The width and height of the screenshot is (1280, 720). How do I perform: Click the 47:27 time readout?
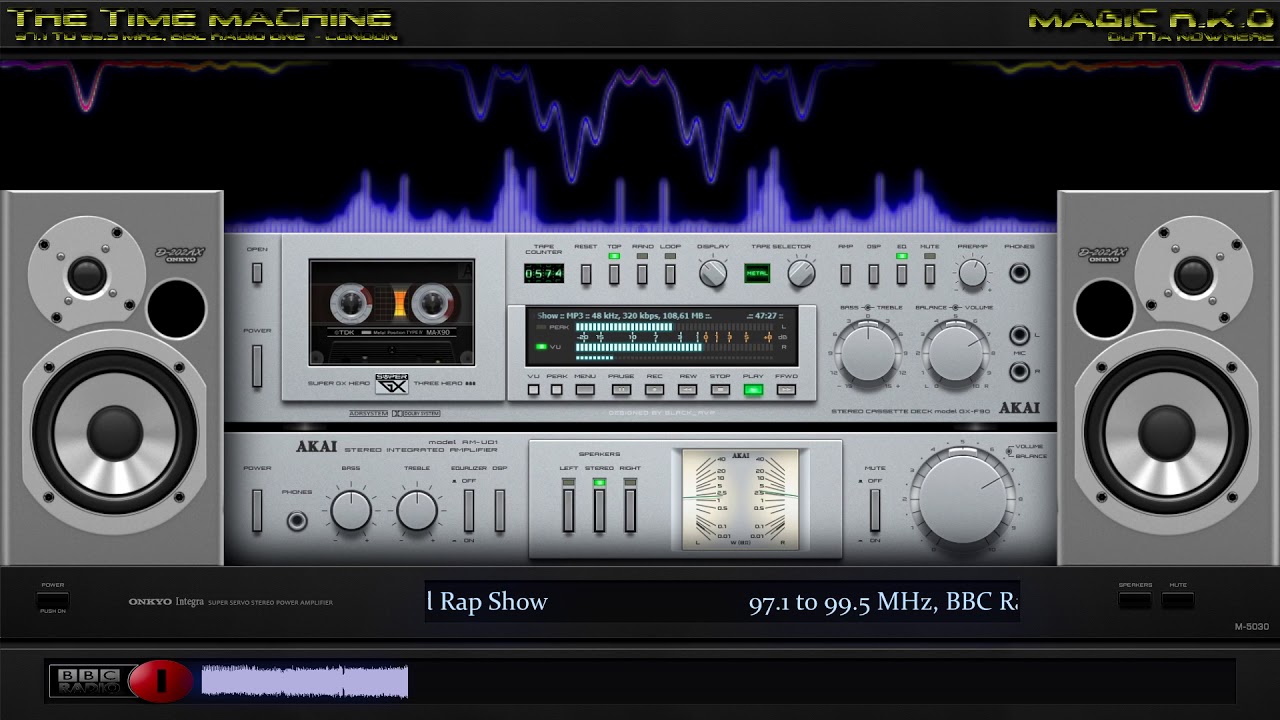[767, 316]
